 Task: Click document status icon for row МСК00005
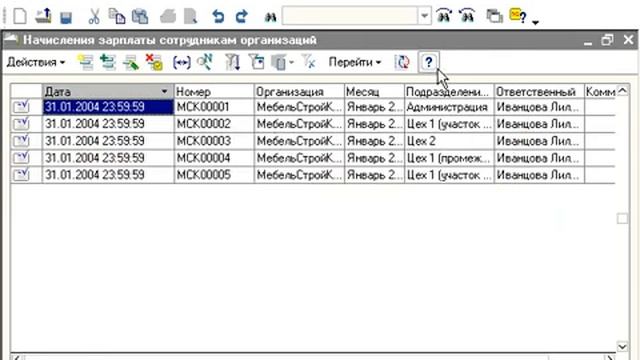[21, 175]
